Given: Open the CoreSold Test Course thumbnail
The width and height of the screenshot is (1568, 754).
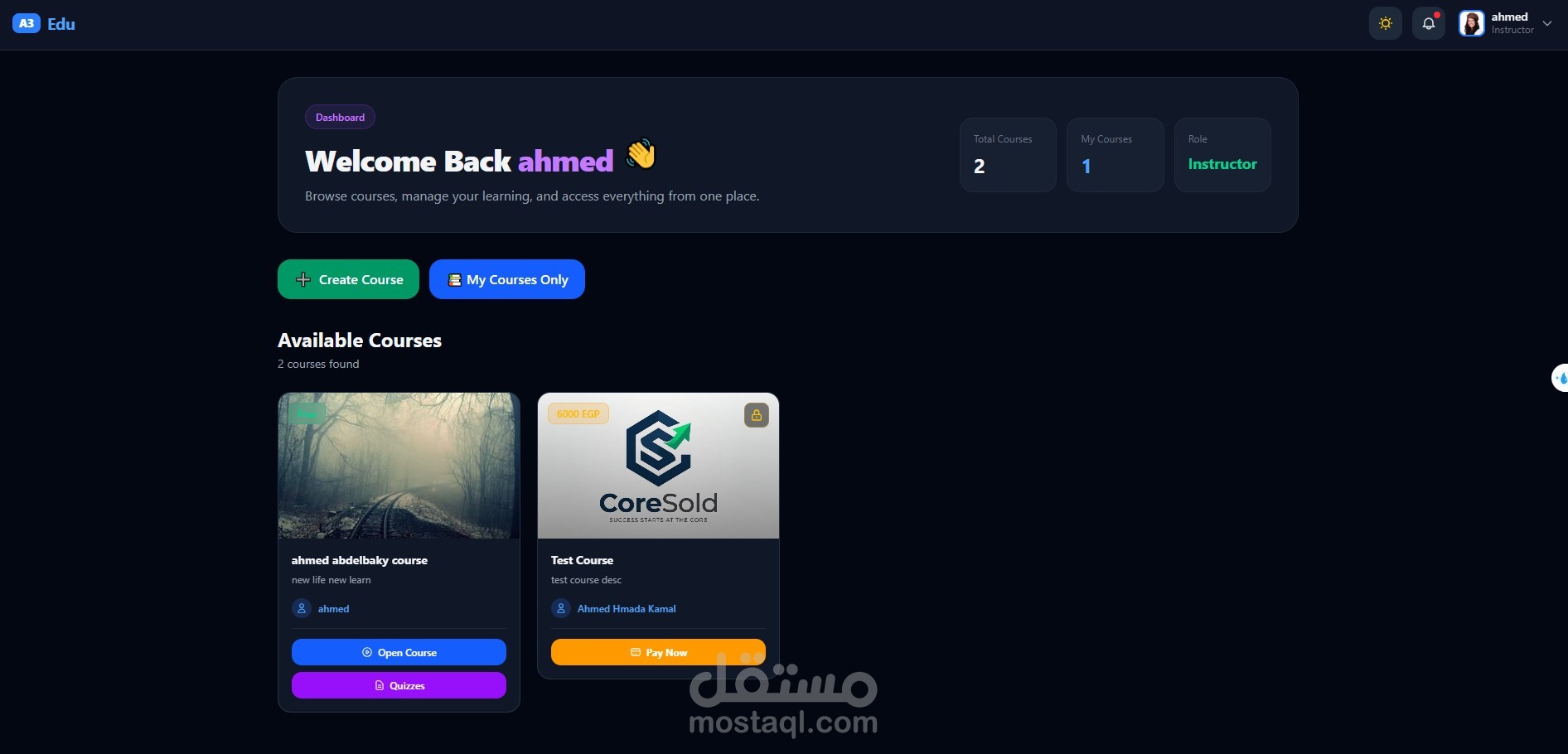Looking at the screenshot, I should [x=658, y=466].
